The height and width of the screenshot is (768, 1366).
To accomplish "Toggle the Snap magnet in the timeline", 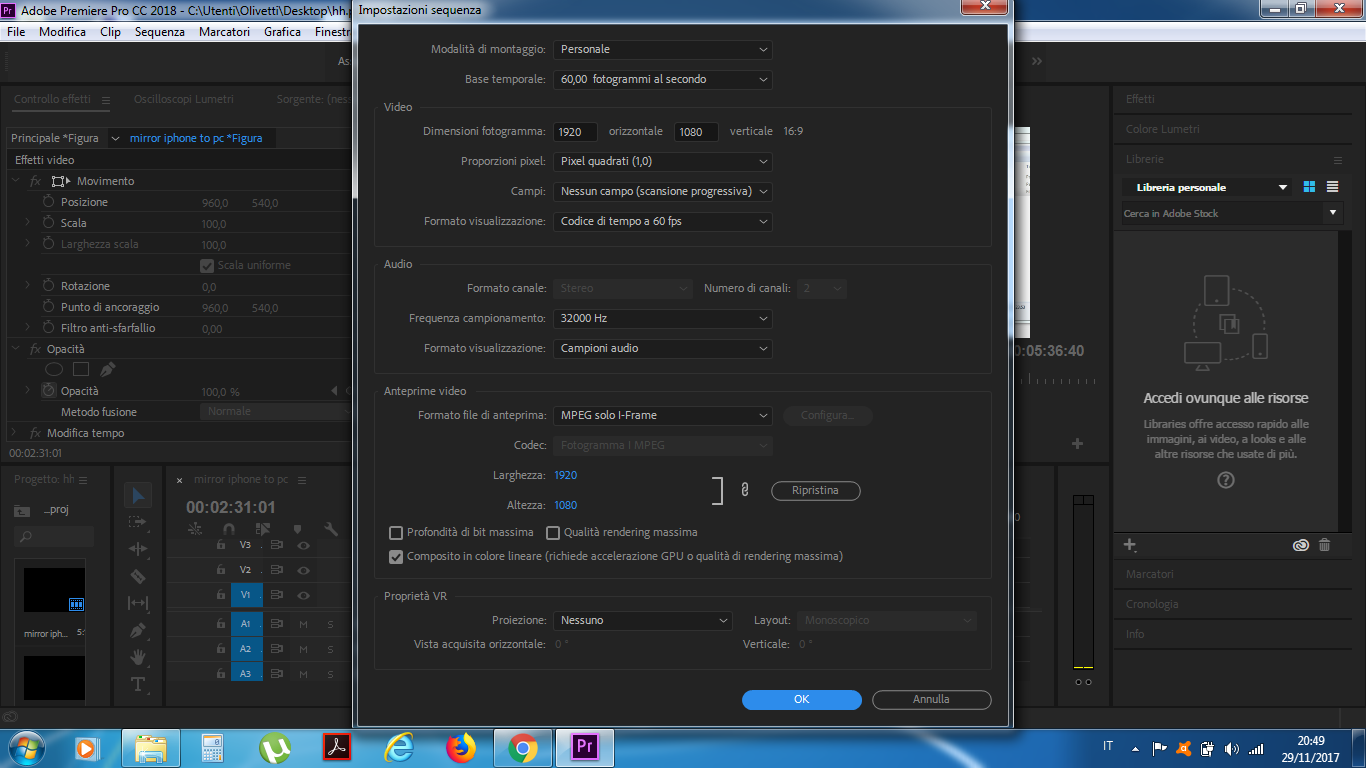I will click(228, 529).
